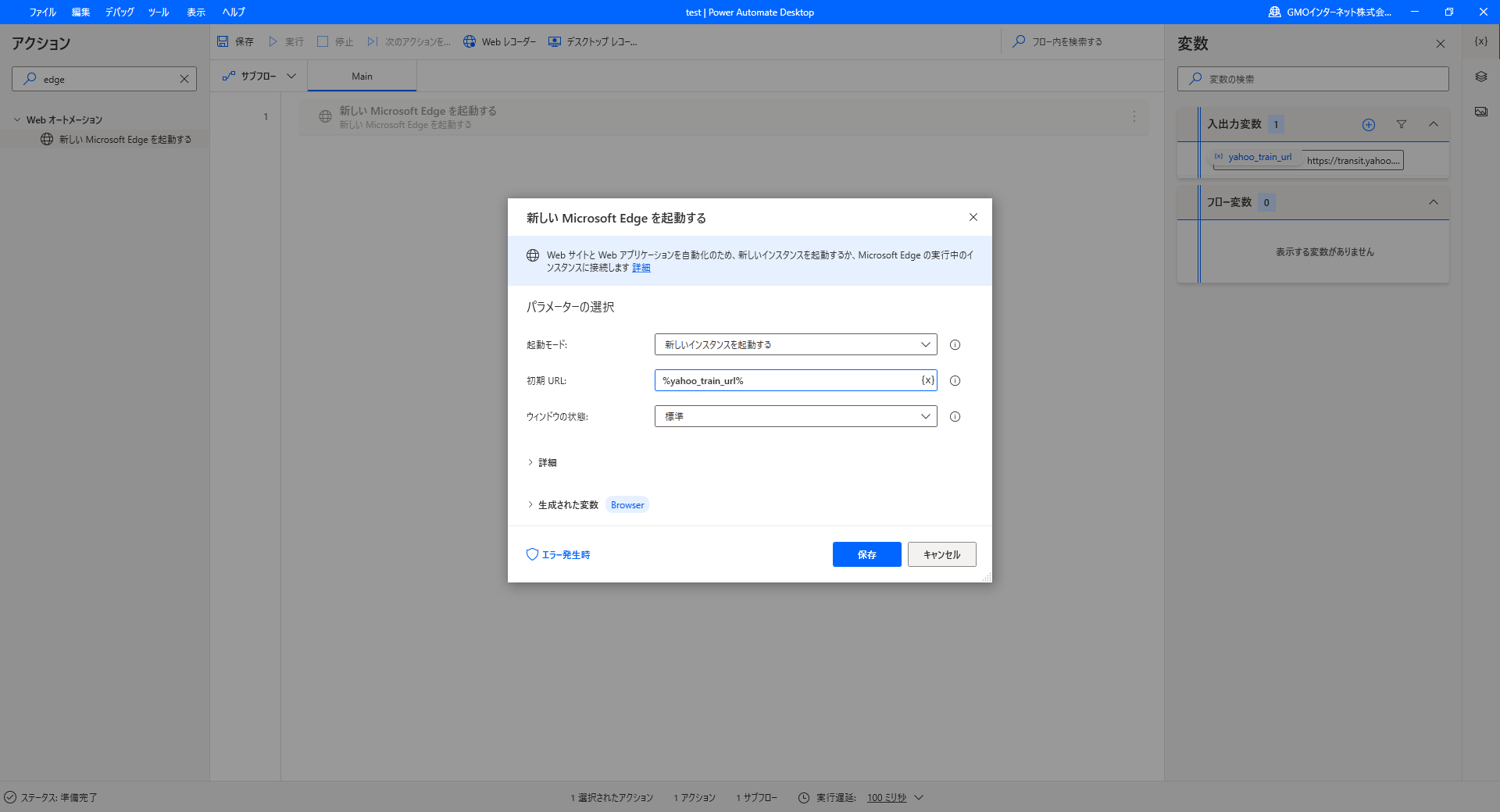The width and height of the screenshot is (1500, 812).
Task: Open the ウィンドウの状態 dropdown
Action: click(795, 416)
